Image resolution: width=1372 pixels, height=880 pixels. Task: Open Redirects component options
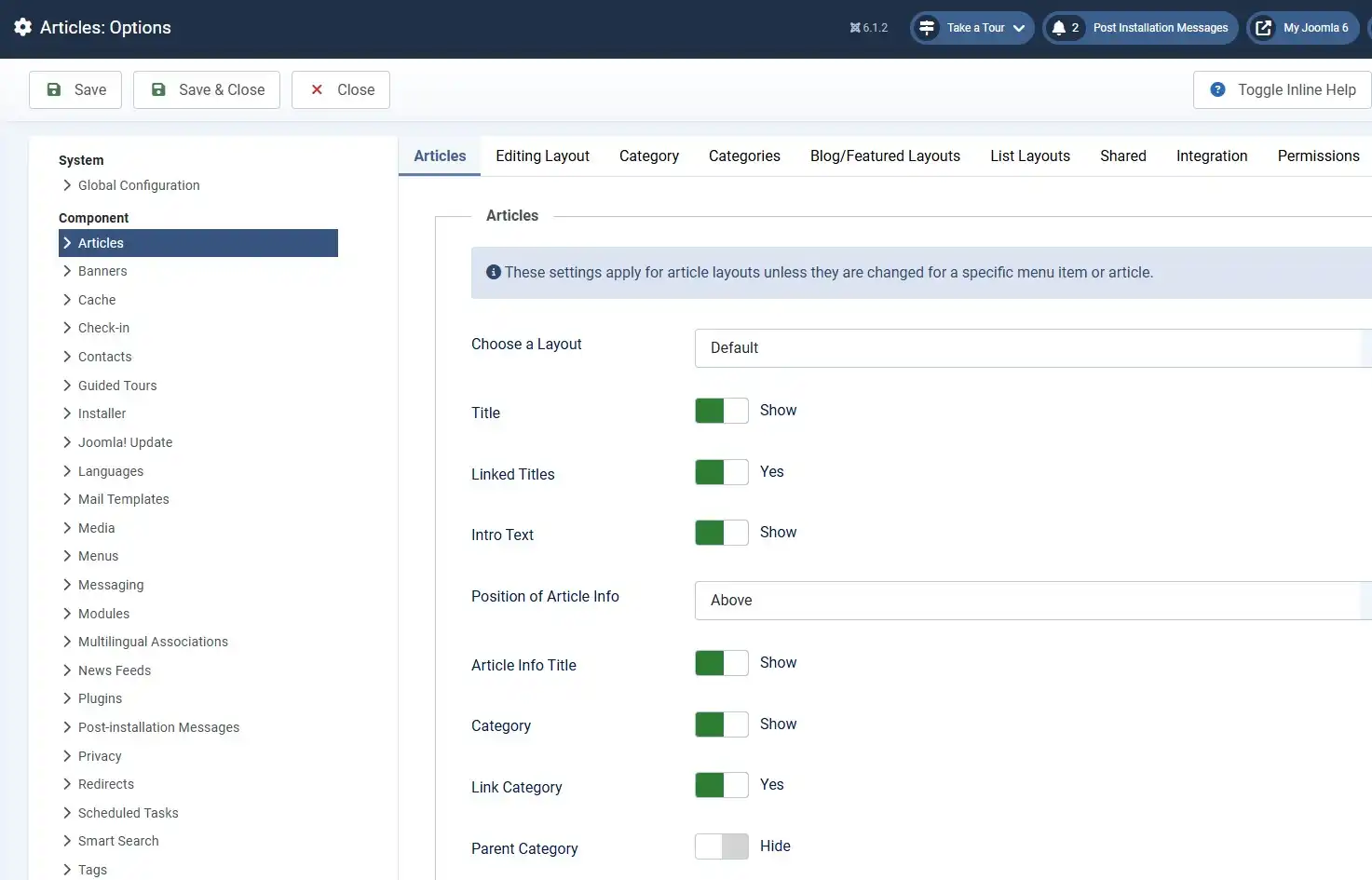106,784
